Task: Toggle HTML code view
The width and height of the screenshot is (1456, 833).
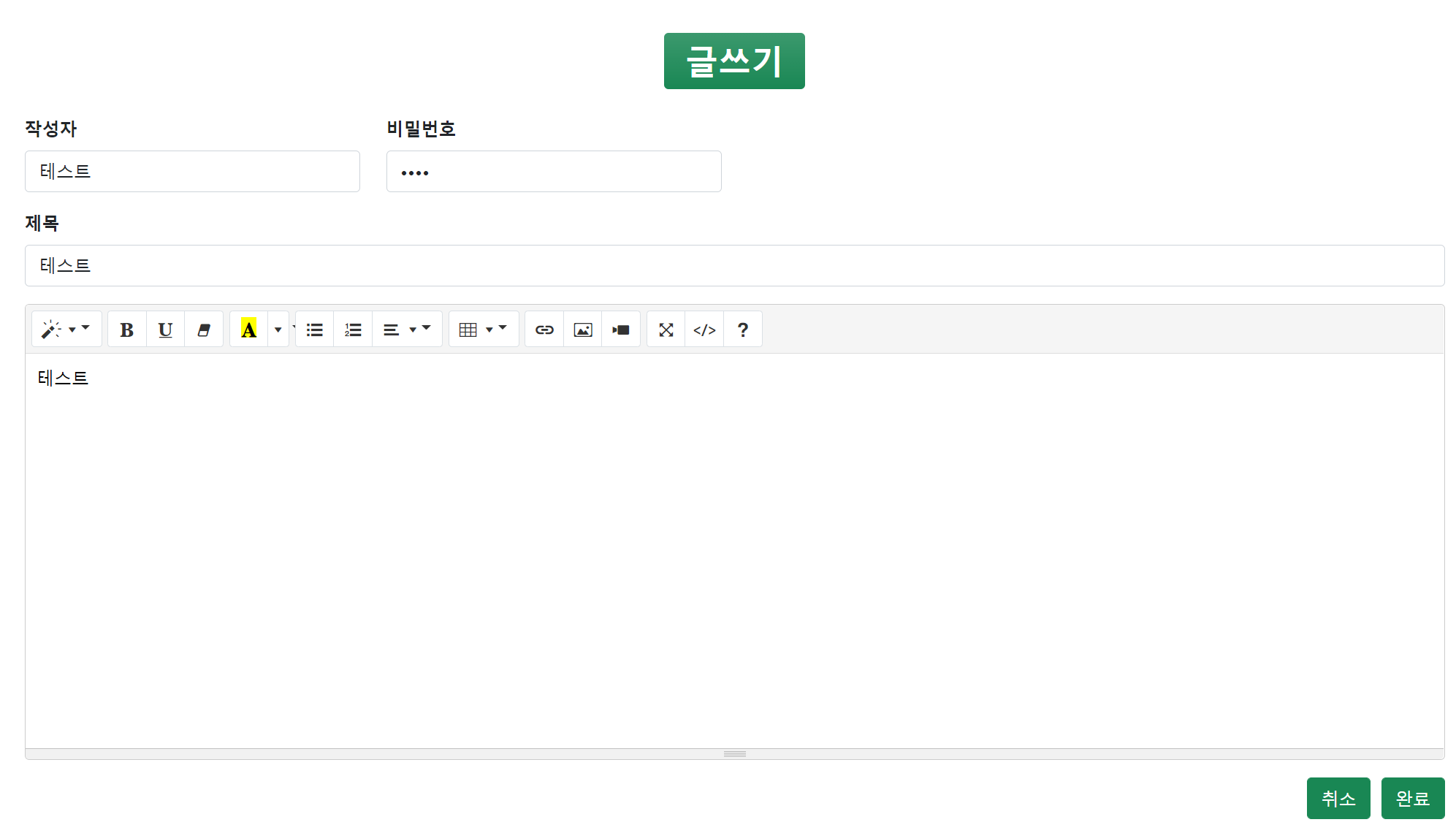Action: [x=704, y=330]
